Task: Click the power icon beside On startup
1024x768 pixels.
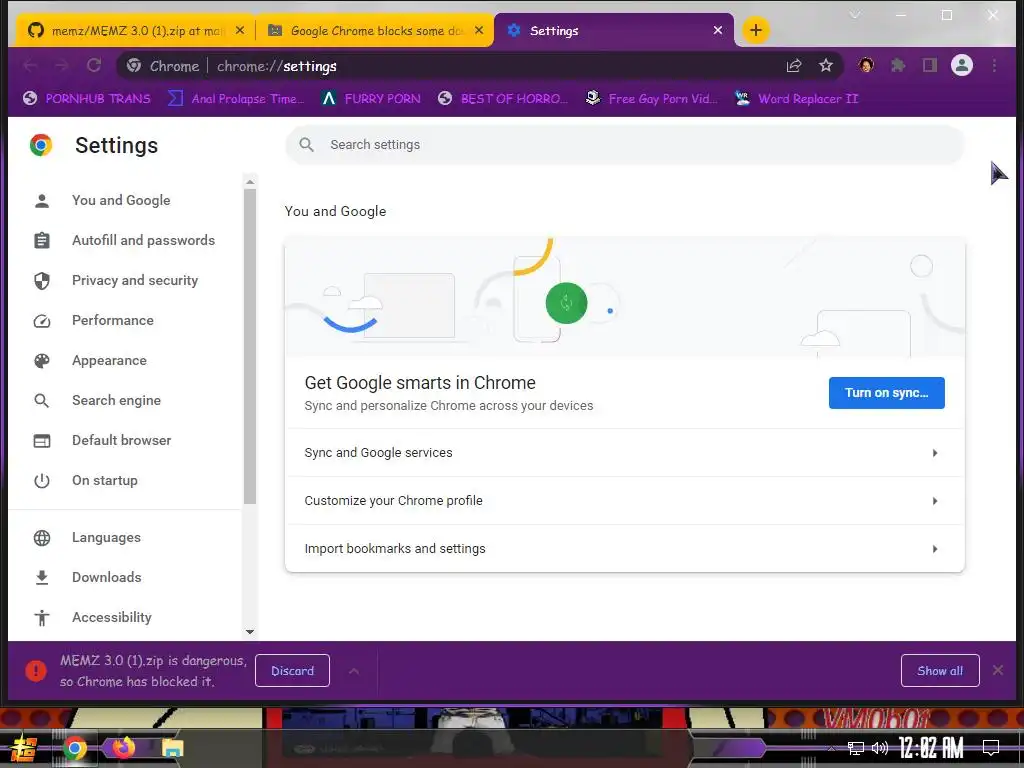Action: pos(42,480)
